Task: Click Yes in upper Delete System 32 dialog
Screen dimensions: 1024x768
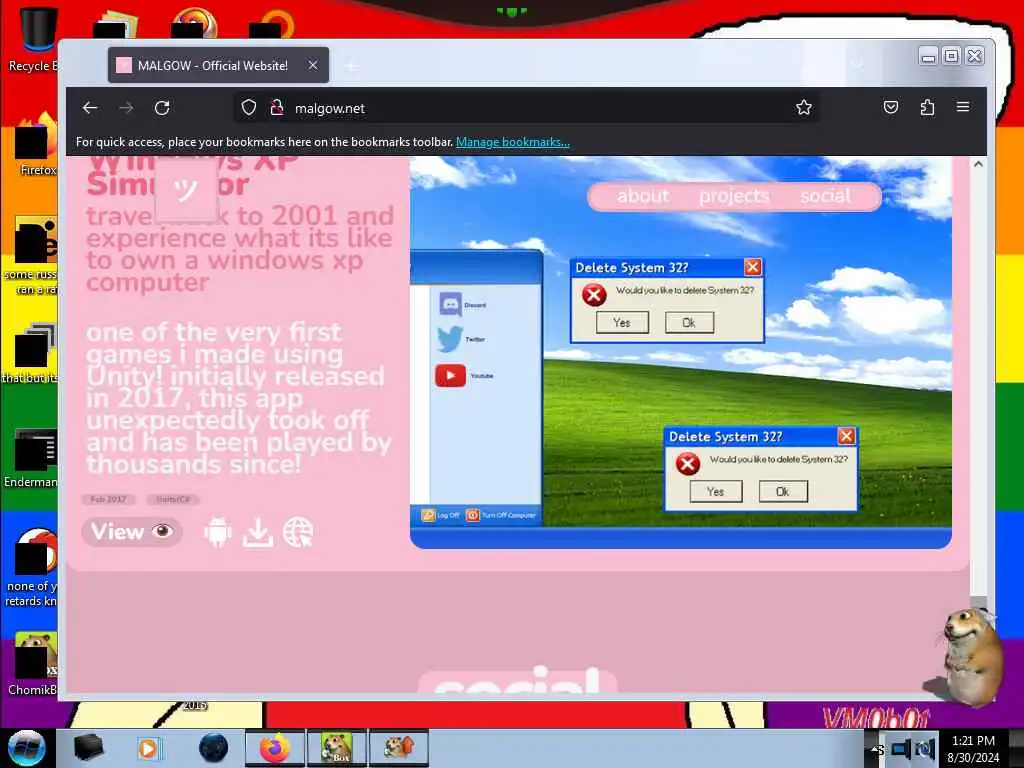Action: pyautogui.click(x=622, y=323)
